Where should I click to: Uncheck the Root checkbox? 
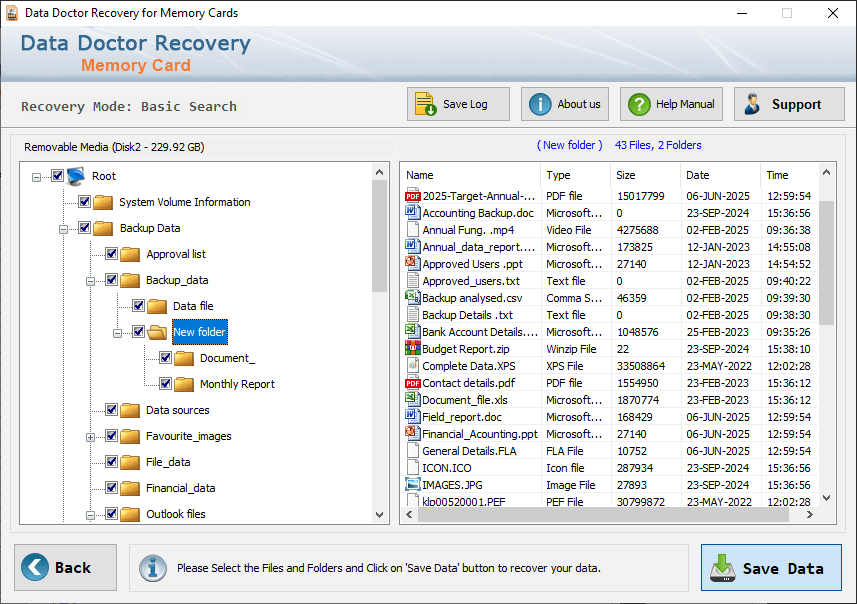(57, 175)
